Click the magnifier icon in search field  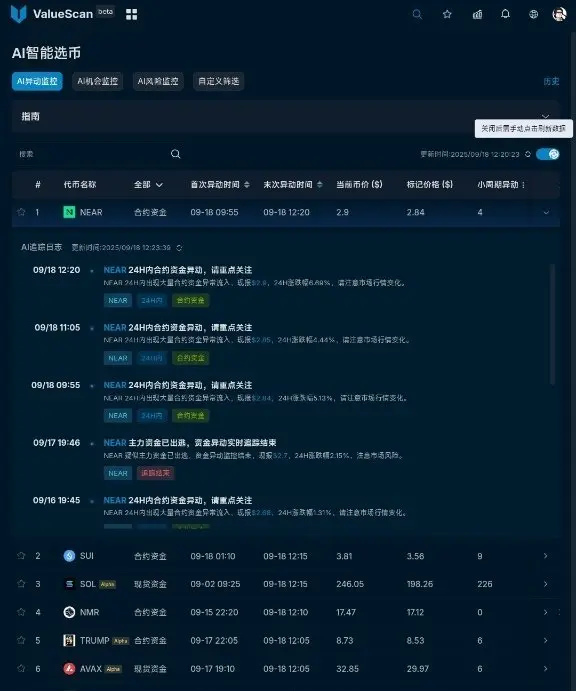point(175,154)
